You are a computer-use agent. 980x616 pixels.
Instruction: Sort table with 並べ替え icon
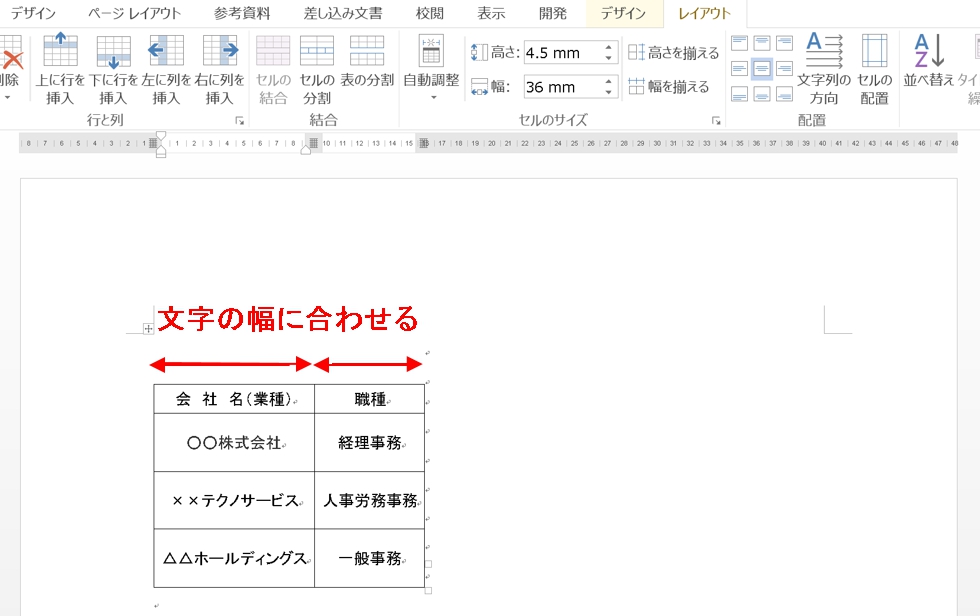click(929, 61)
